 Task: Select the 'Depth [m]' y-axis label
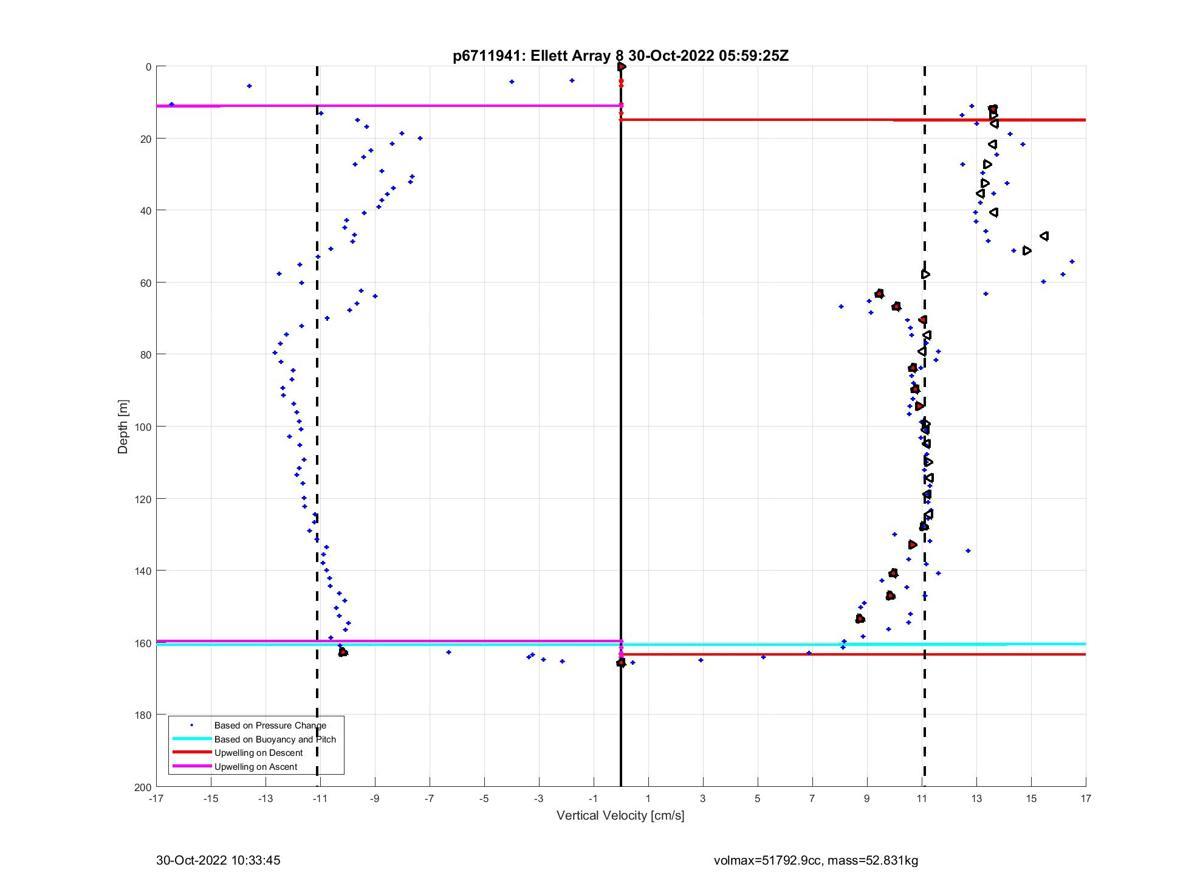[124, 427]
